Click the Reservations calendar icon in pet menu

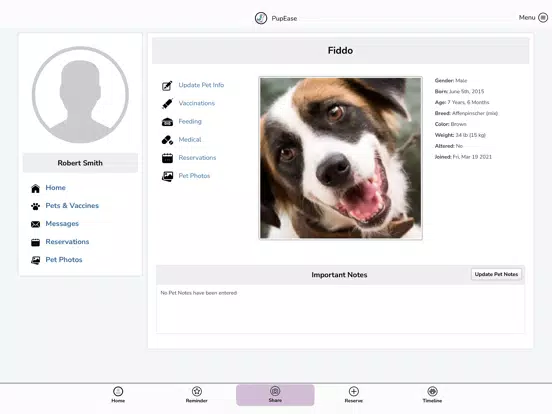[167, 158]
